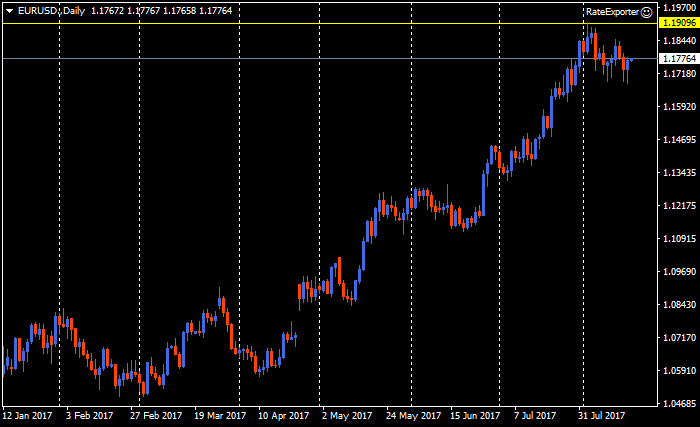Click the current price label 1.17764

pos(679,59)
